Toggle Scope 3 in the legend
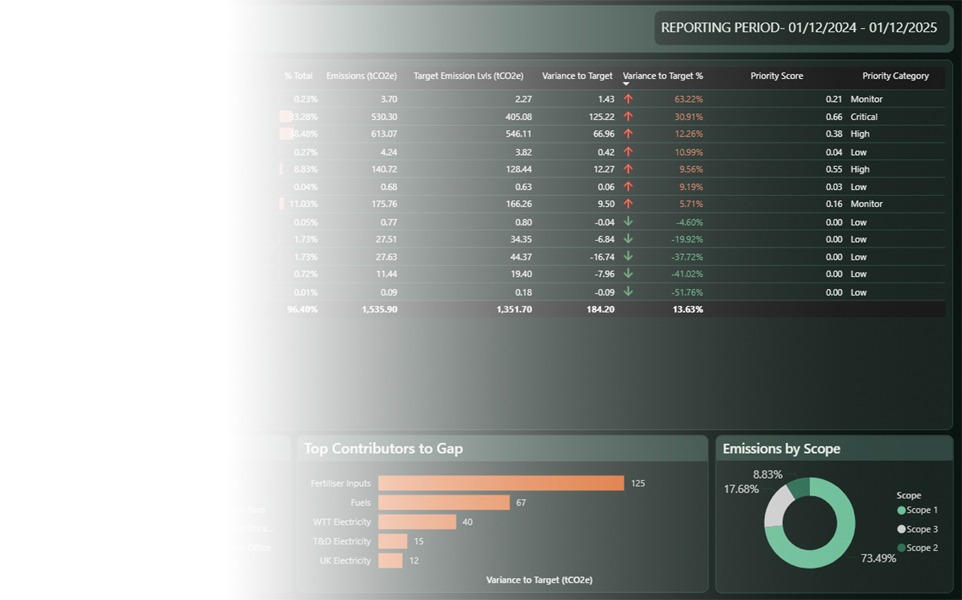This screenshot has height=600, width=962. click(917, 529)
